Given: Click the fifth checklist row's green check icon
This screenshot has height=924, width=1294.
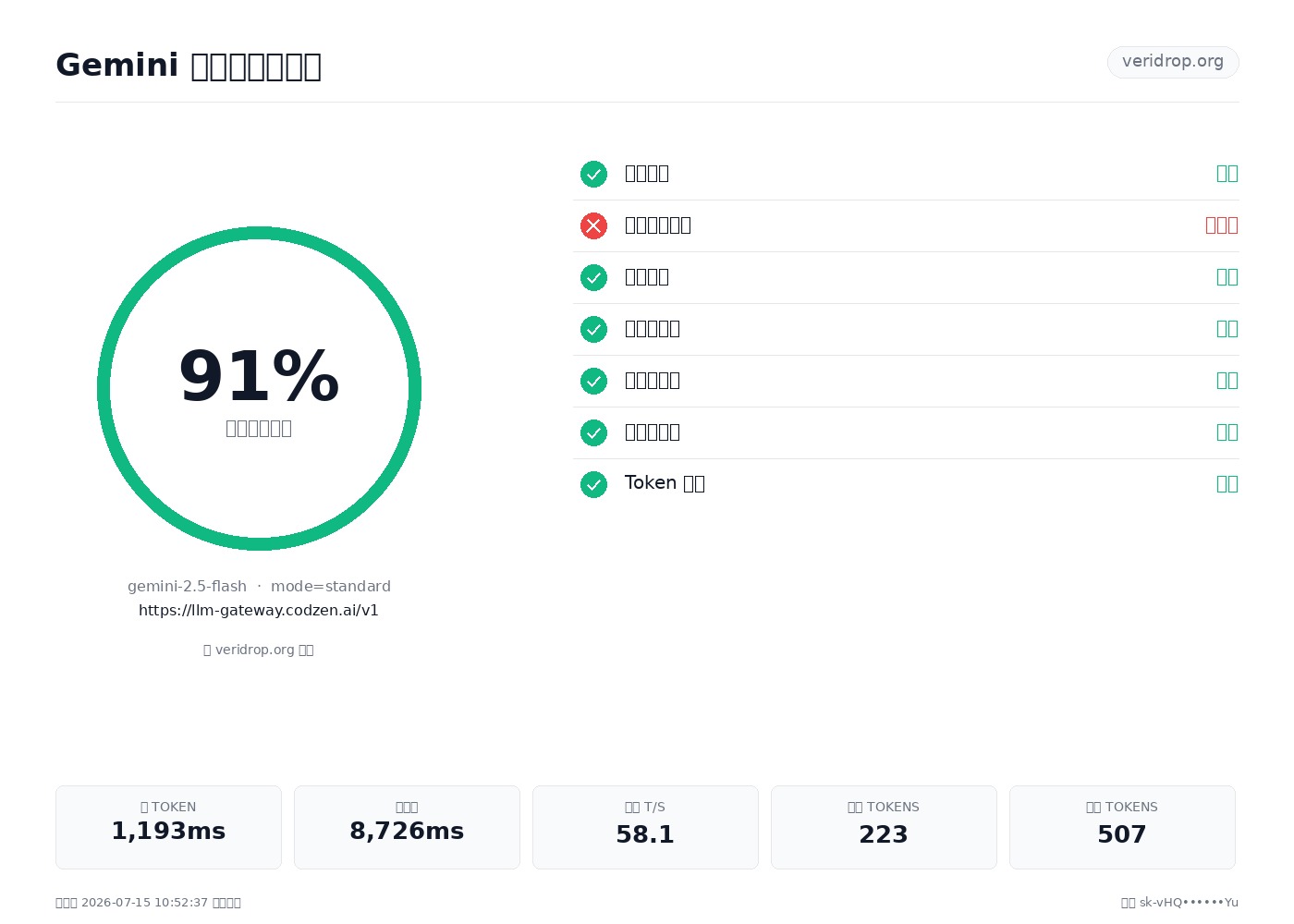Looking at the screenshot, I should click(593, 381).
